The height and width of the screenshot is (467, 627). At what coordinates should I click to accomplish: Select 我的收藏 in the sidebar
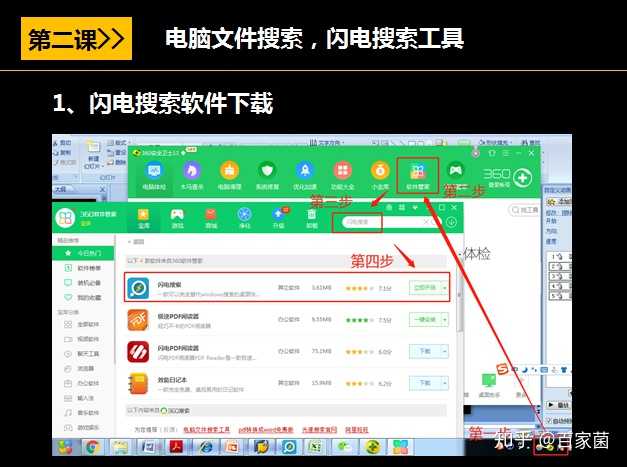click(83, 297)
